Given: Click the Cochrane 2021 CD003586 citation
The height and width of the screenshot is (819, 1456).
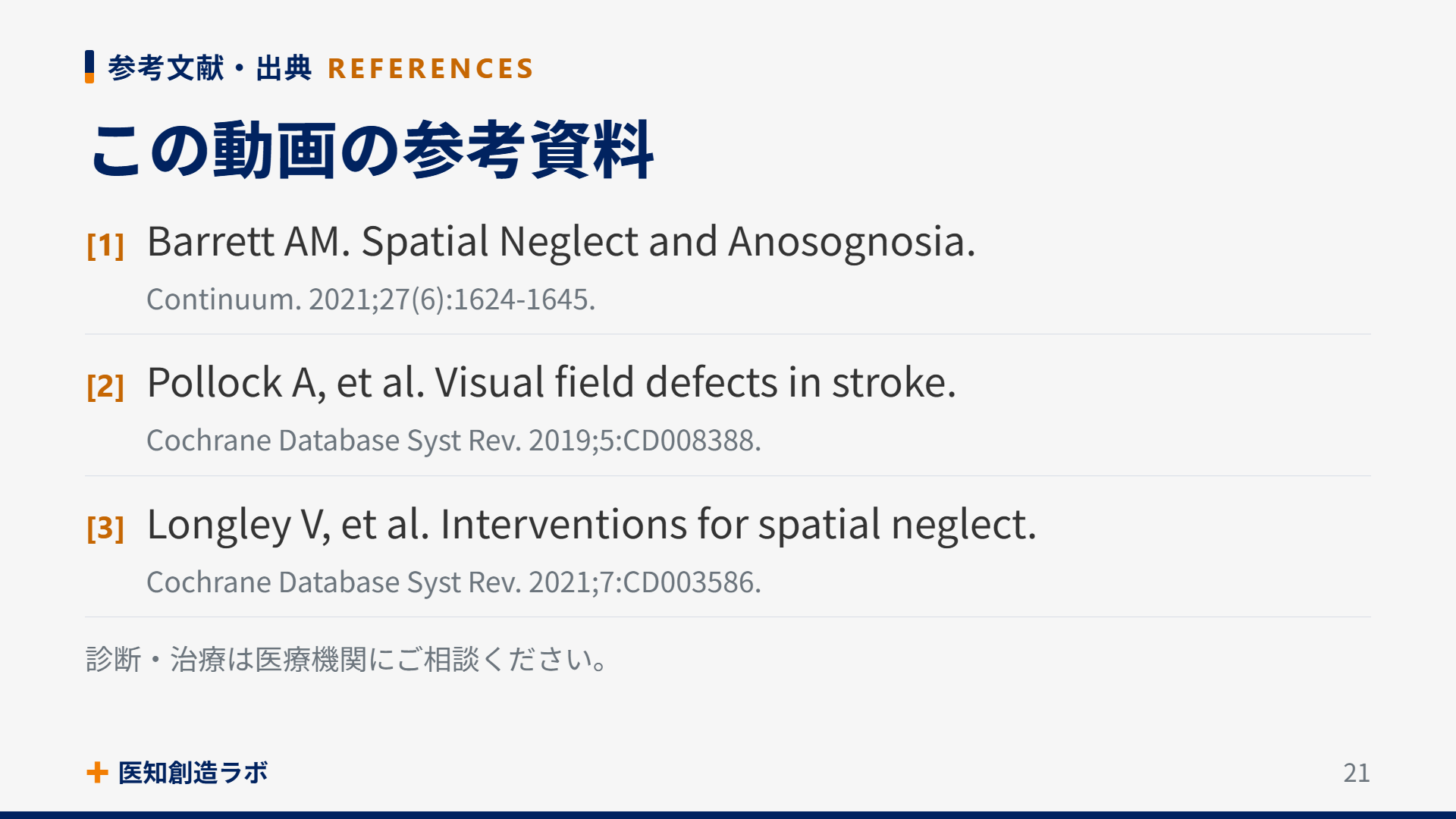Looking at the screenshot, I should [453, 582].
